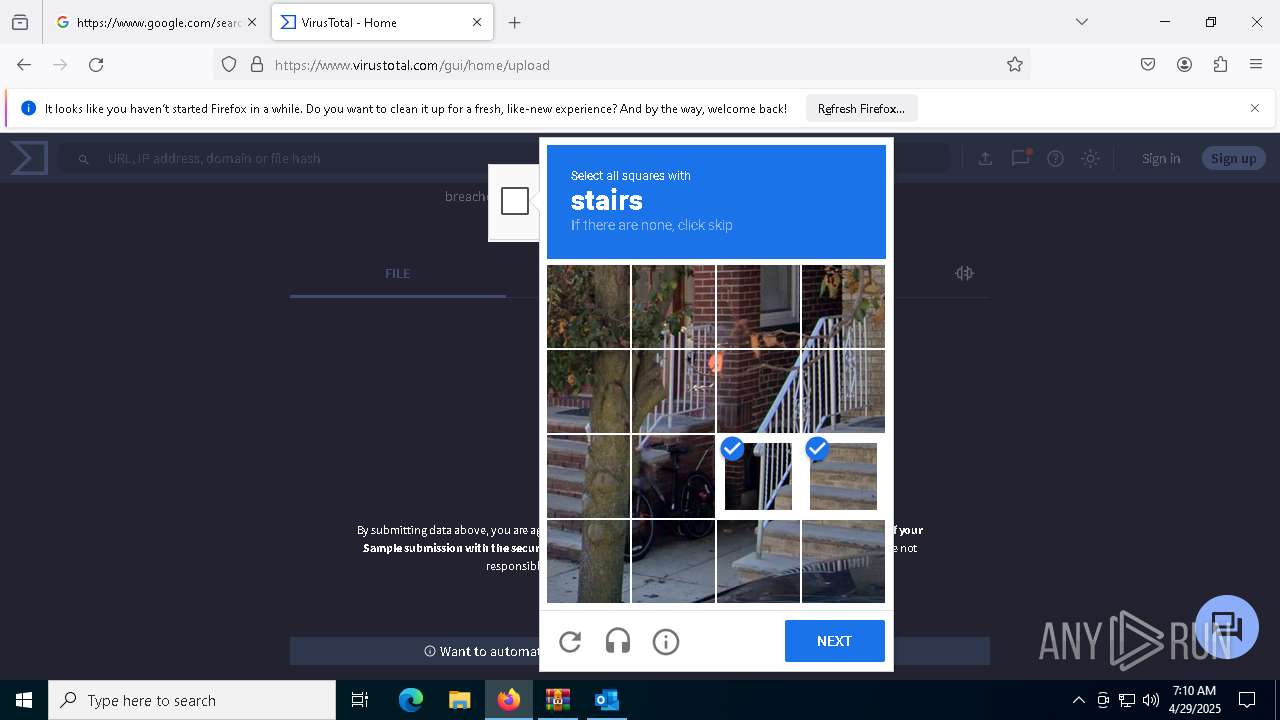Open the VirusTotal chat widget
The image size is (1280, 720).
1227,627
